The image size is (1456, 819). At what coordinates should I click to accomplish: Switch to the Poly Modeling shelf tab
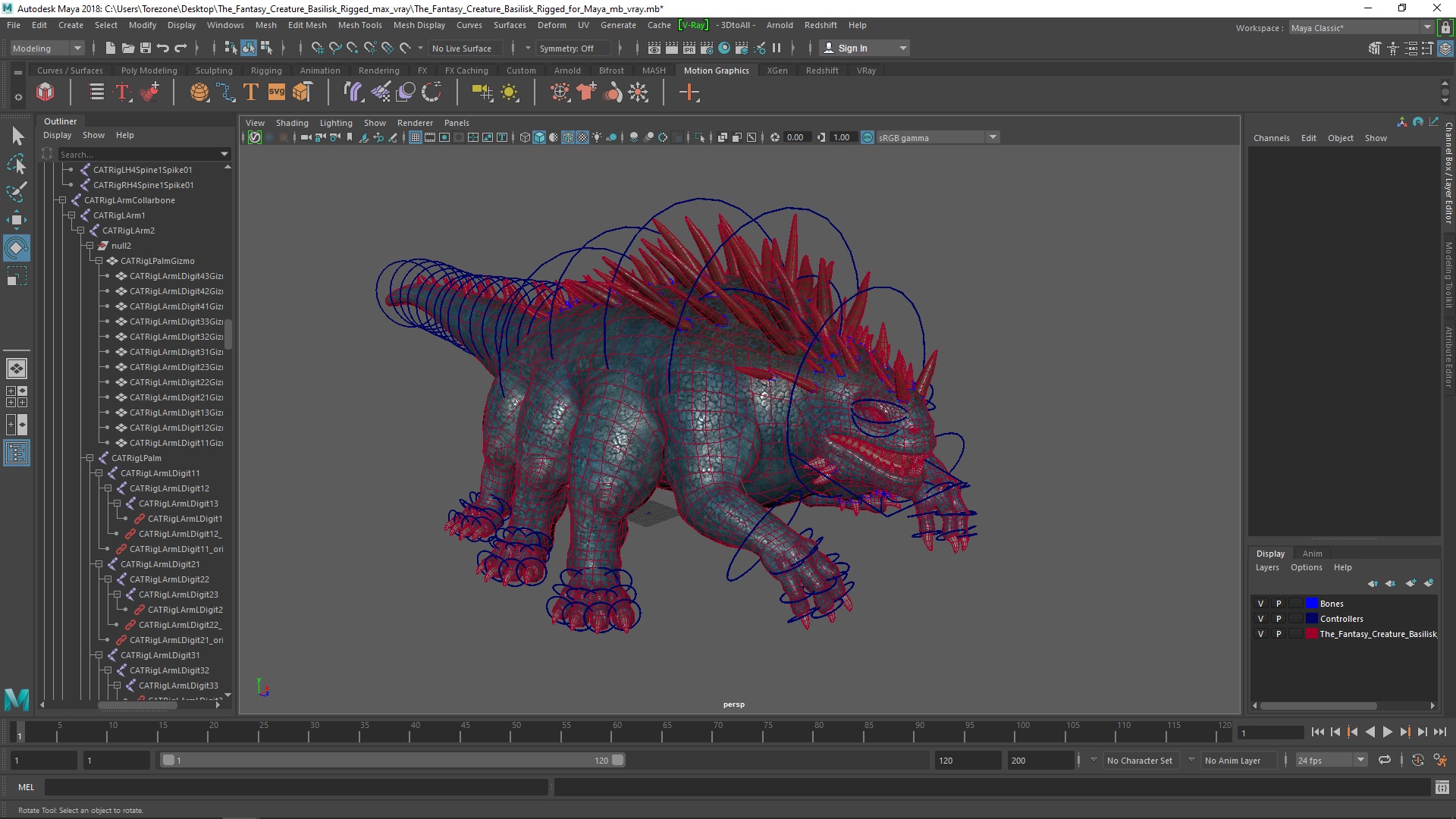coord(149,71)
